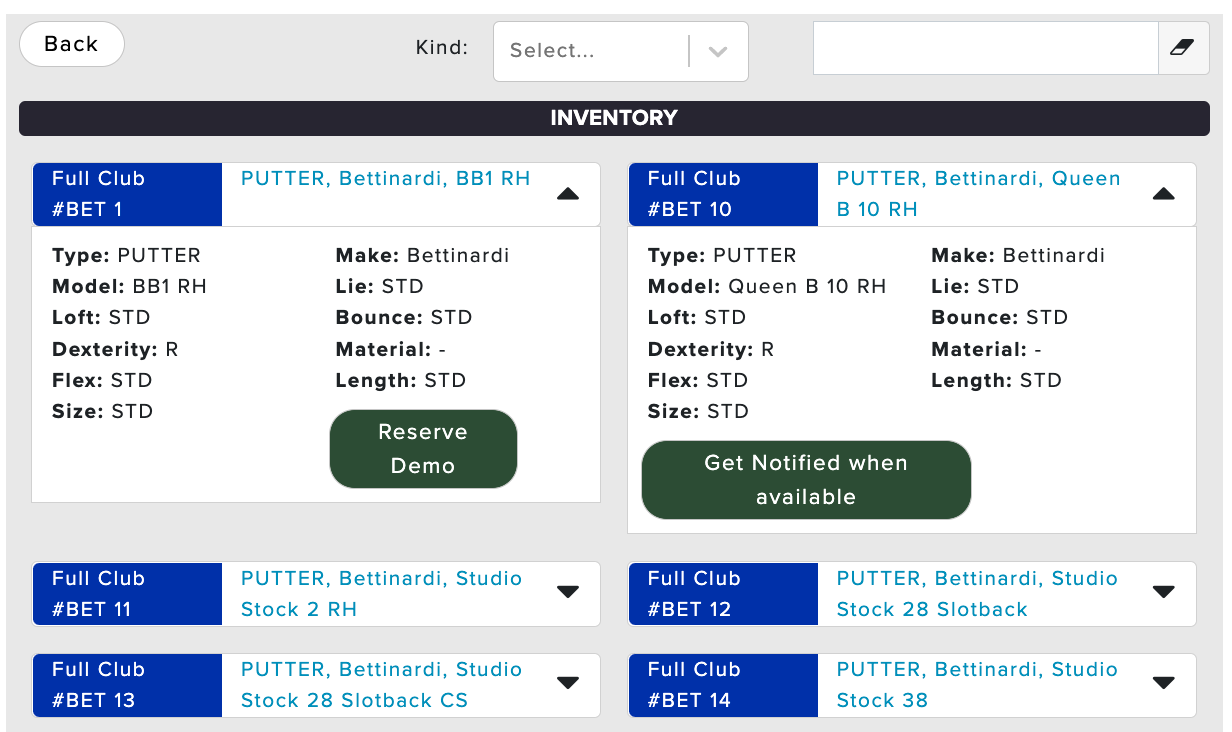Click the INVENTORY header bar

(614, 118)
